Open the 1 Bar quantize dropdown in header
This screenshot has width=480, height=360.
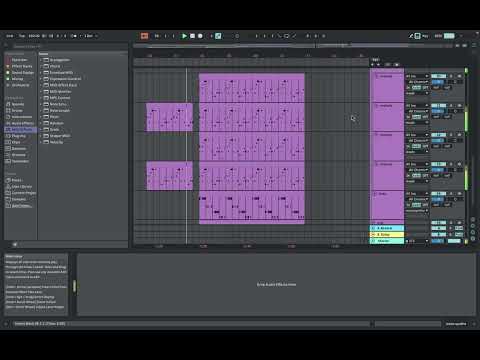coord(90,36)
